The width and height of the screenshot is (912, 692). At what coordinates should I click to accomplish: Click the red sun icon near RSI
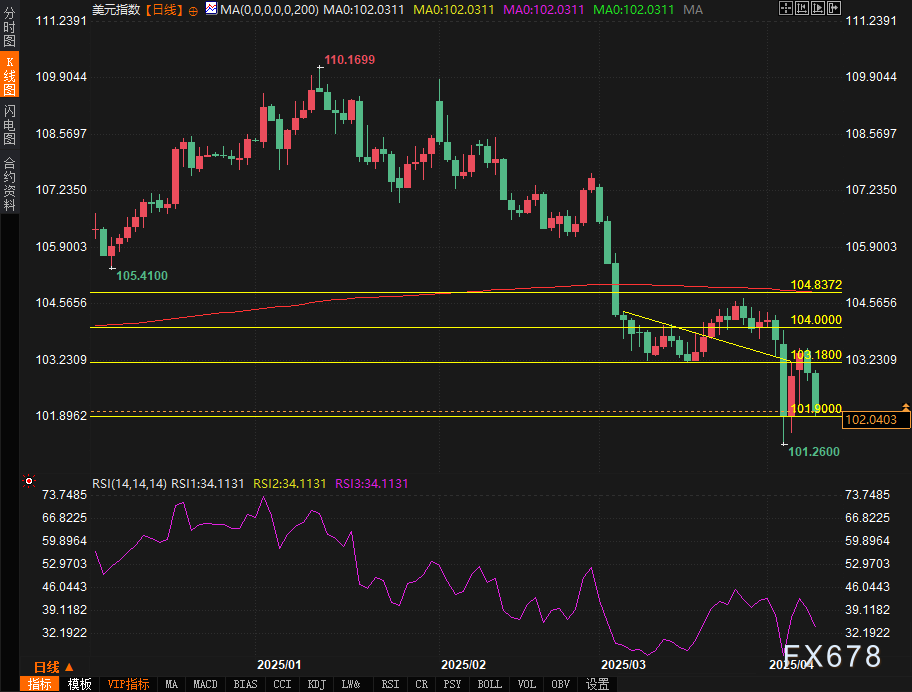[29, 482]
